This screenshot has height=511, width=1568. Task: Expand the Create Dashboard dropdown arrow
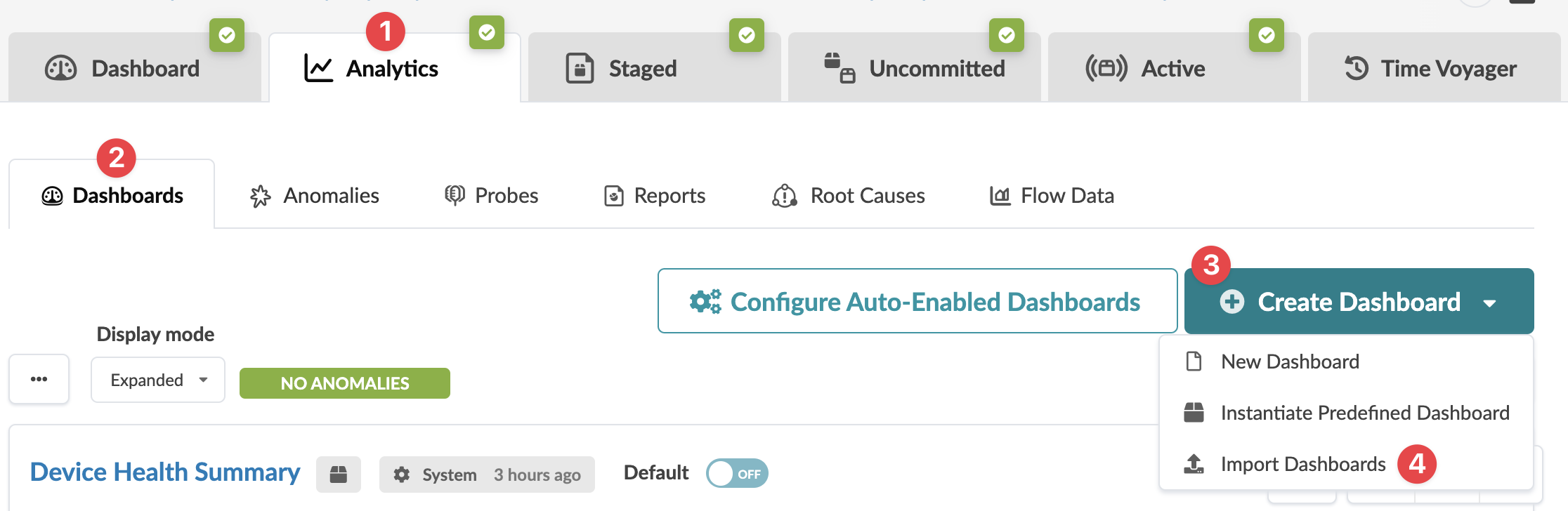[x=1489, y=303]
